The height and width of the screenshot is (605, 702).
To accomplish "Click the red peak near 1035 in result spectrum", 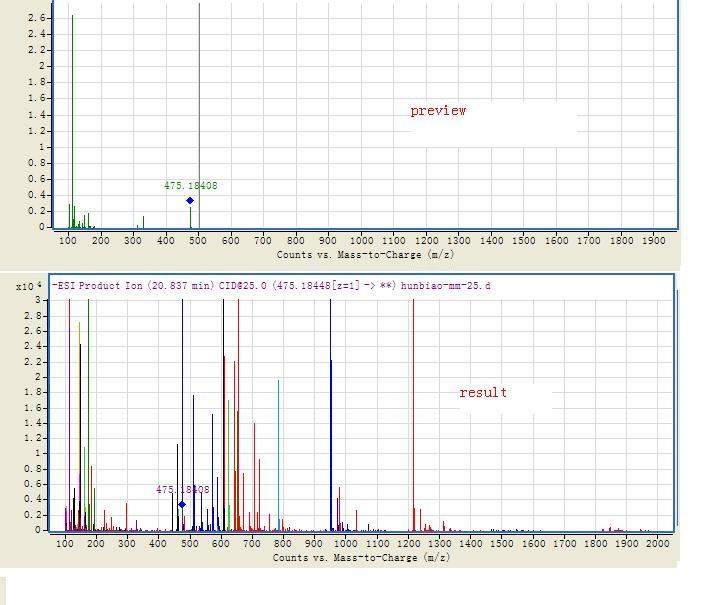I will point(356,520).
